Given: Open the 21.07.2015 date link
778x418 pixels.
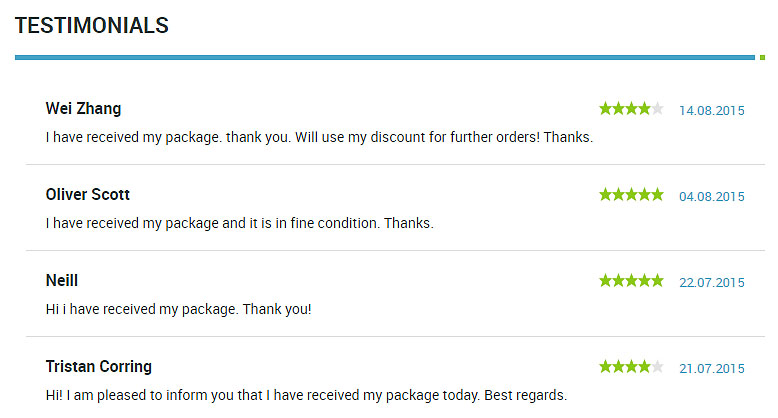Looking at the screenshot, I should pos(712,368).
